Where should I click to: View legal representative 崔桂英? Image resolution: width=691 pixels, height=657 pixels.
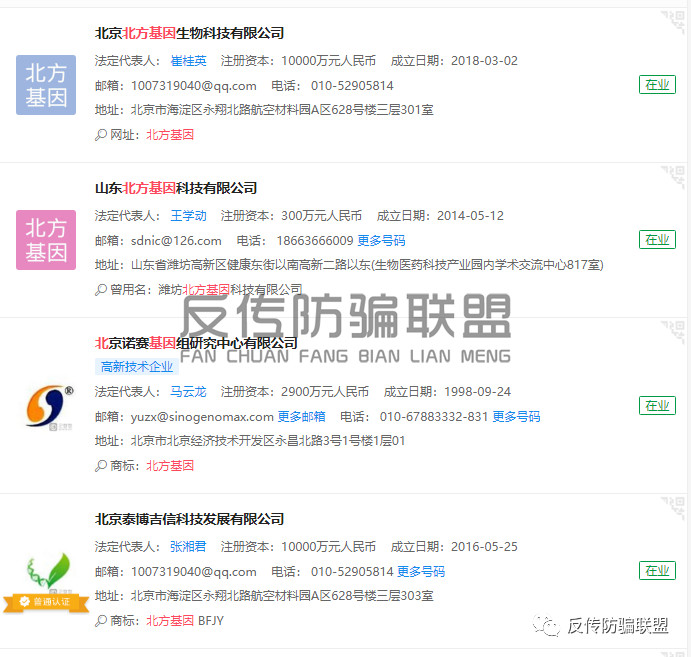click(189, 61)
